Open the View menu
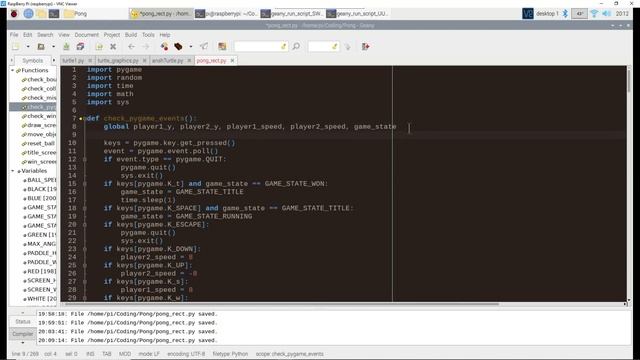This screenshot has height=360, width=640. tap(64, 35)
